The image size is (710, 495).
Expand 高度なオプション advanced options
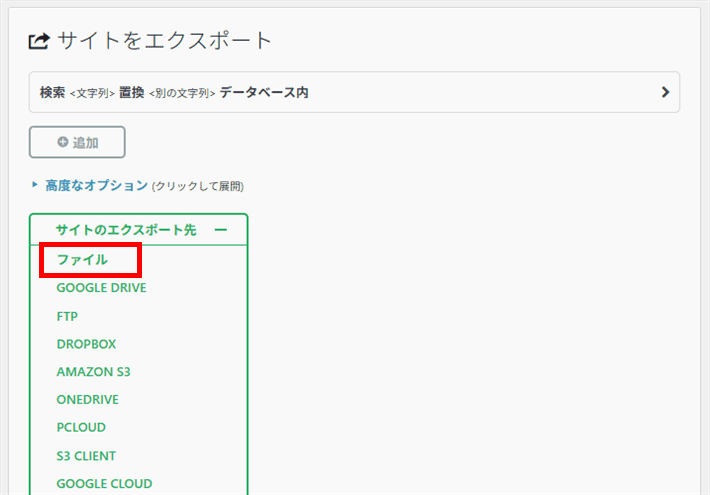(96, 185)
